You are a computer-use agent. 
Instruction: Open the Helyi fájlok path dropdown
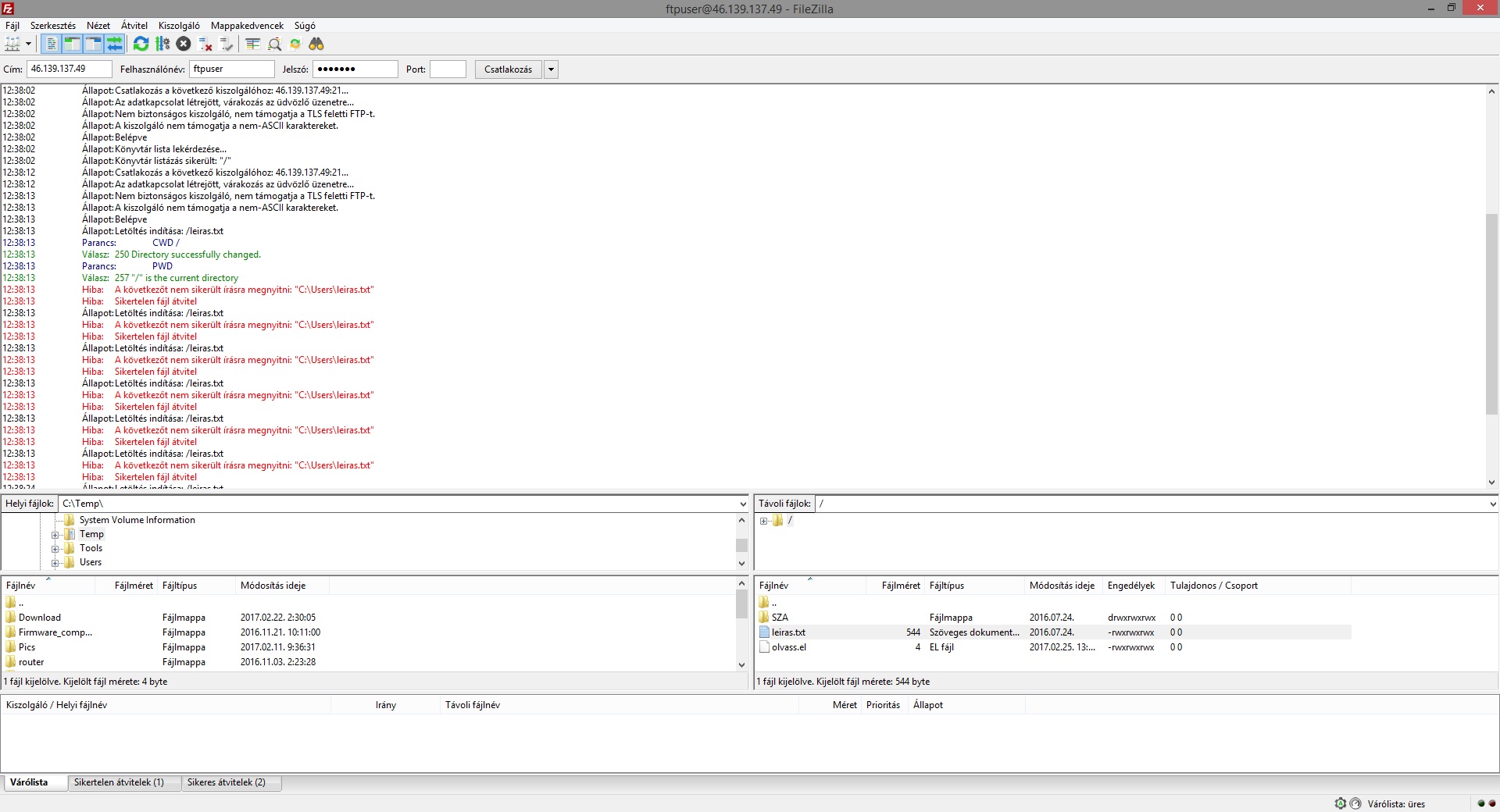(742, 504)
